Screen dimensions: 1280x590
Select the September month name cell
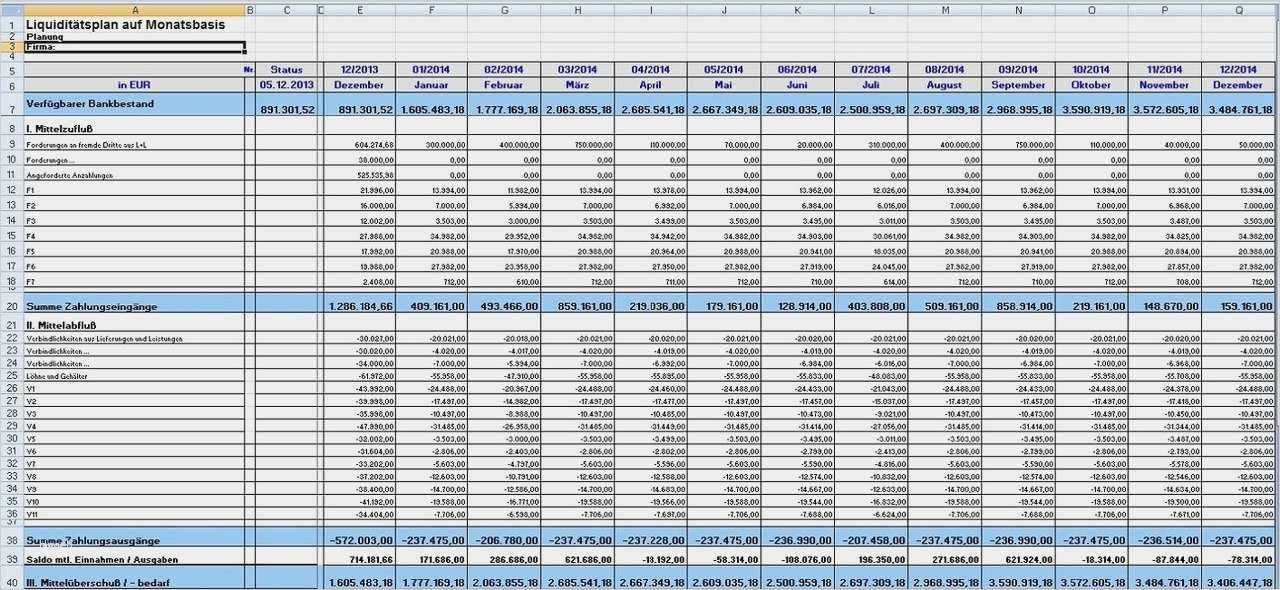click(1018, 85)
